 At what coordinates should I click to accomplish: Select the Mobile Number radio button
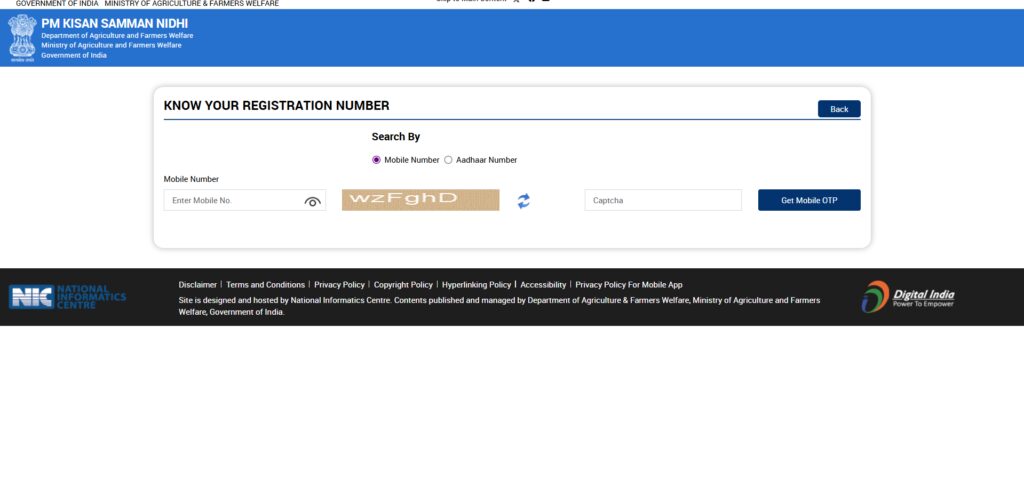(x=376, y=160)
